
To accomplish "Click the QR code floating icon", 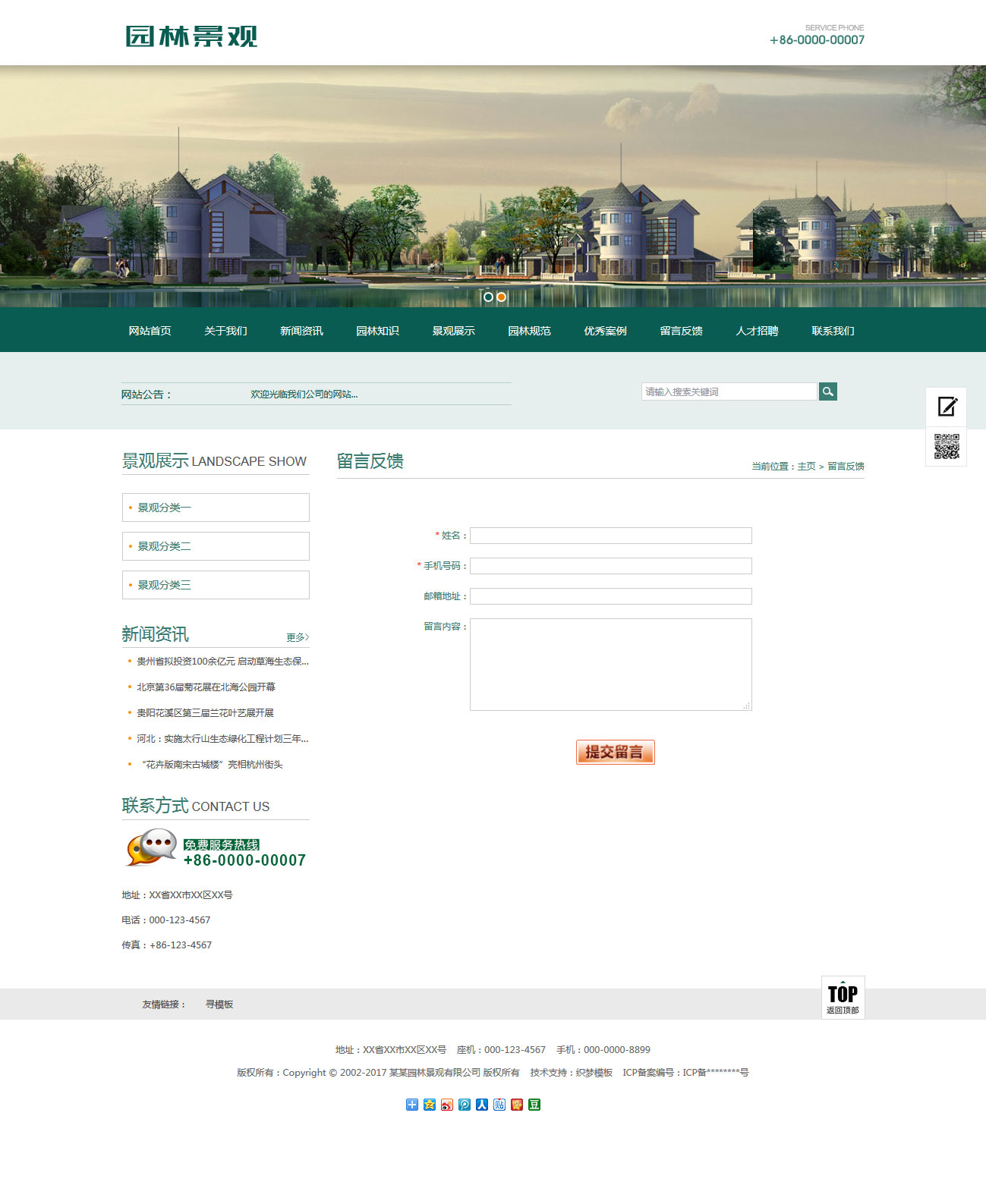I will tap(947, 447).
